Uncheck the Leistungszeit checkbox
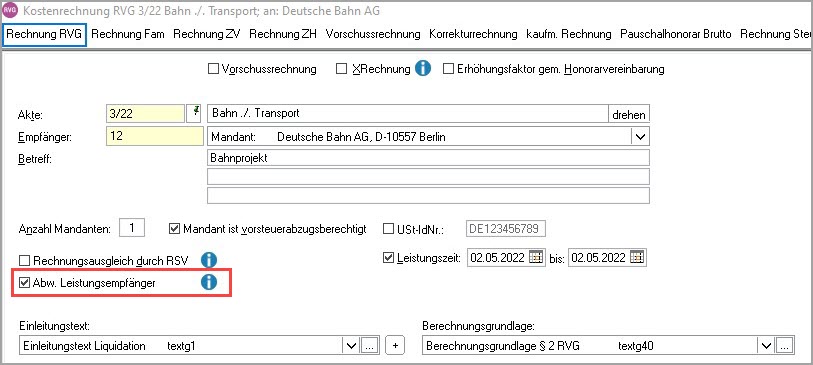 coord(388,257)
